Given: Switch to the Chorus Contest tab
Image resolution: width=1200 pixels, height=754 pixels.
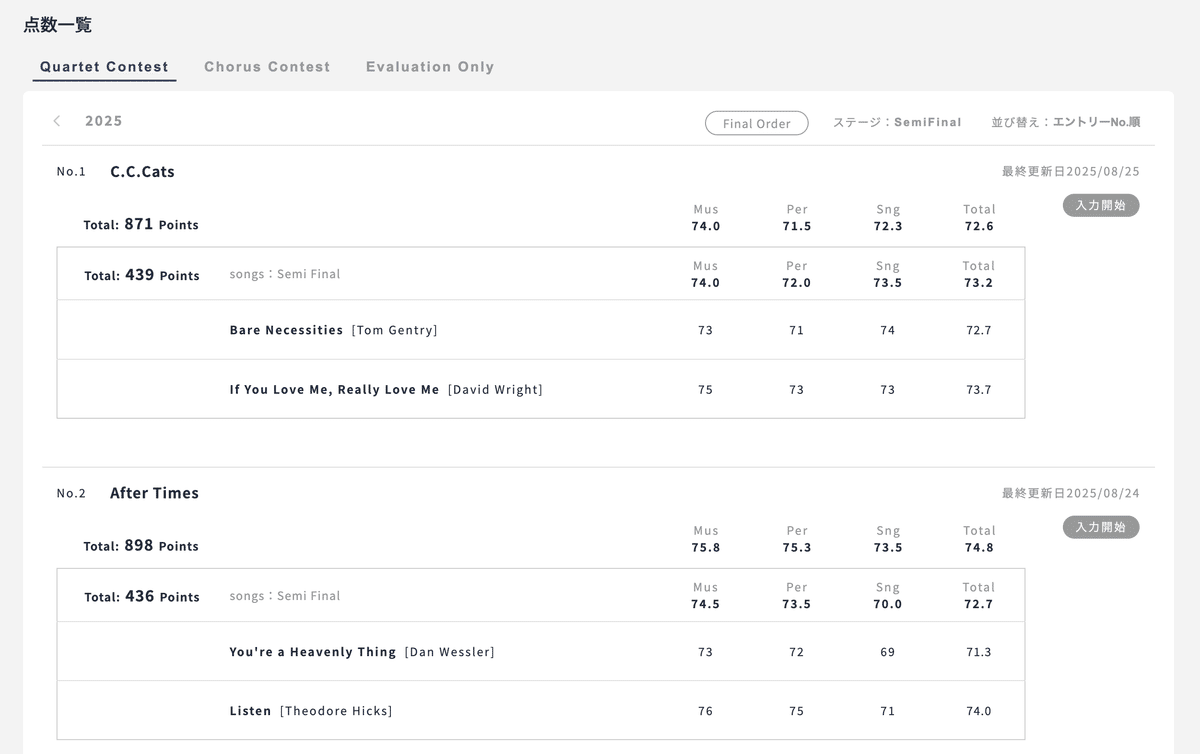Looking at the screenshot, I should [x=267, y=67].
